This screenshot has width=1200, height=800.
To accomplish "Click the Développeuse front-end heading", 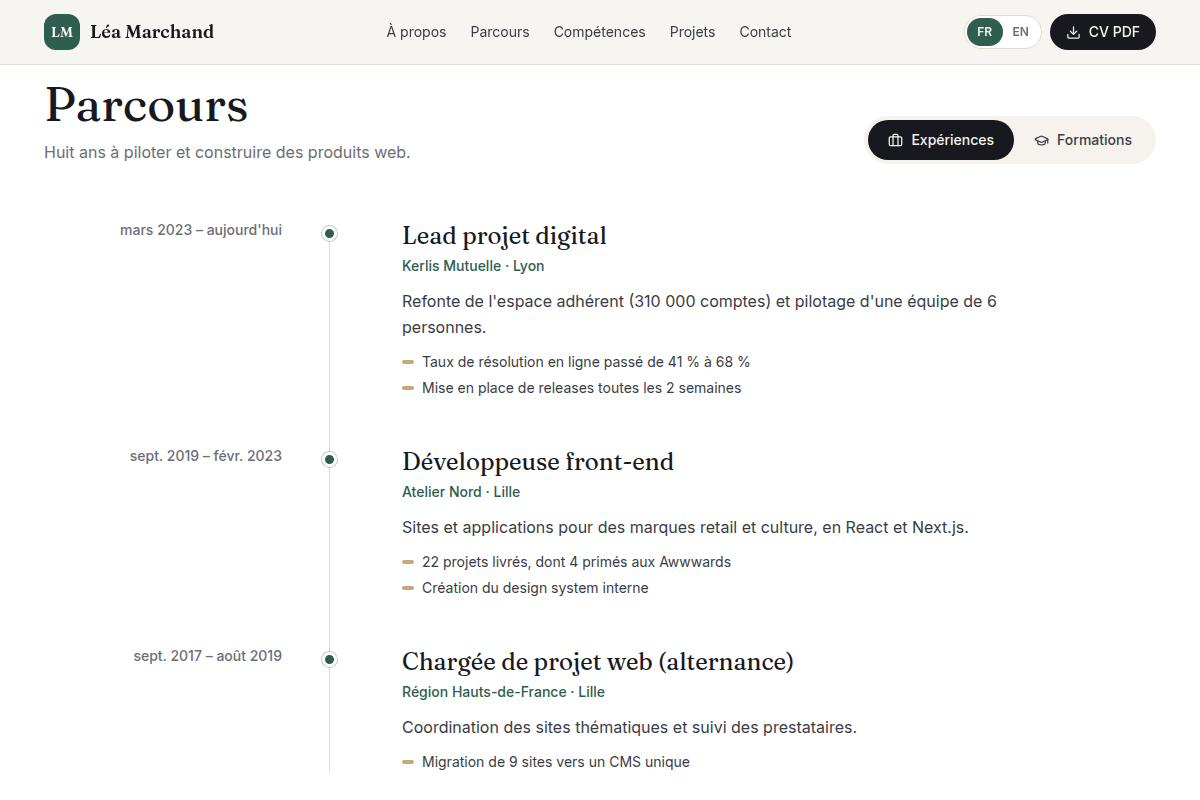I will click(x=538, y=462).
